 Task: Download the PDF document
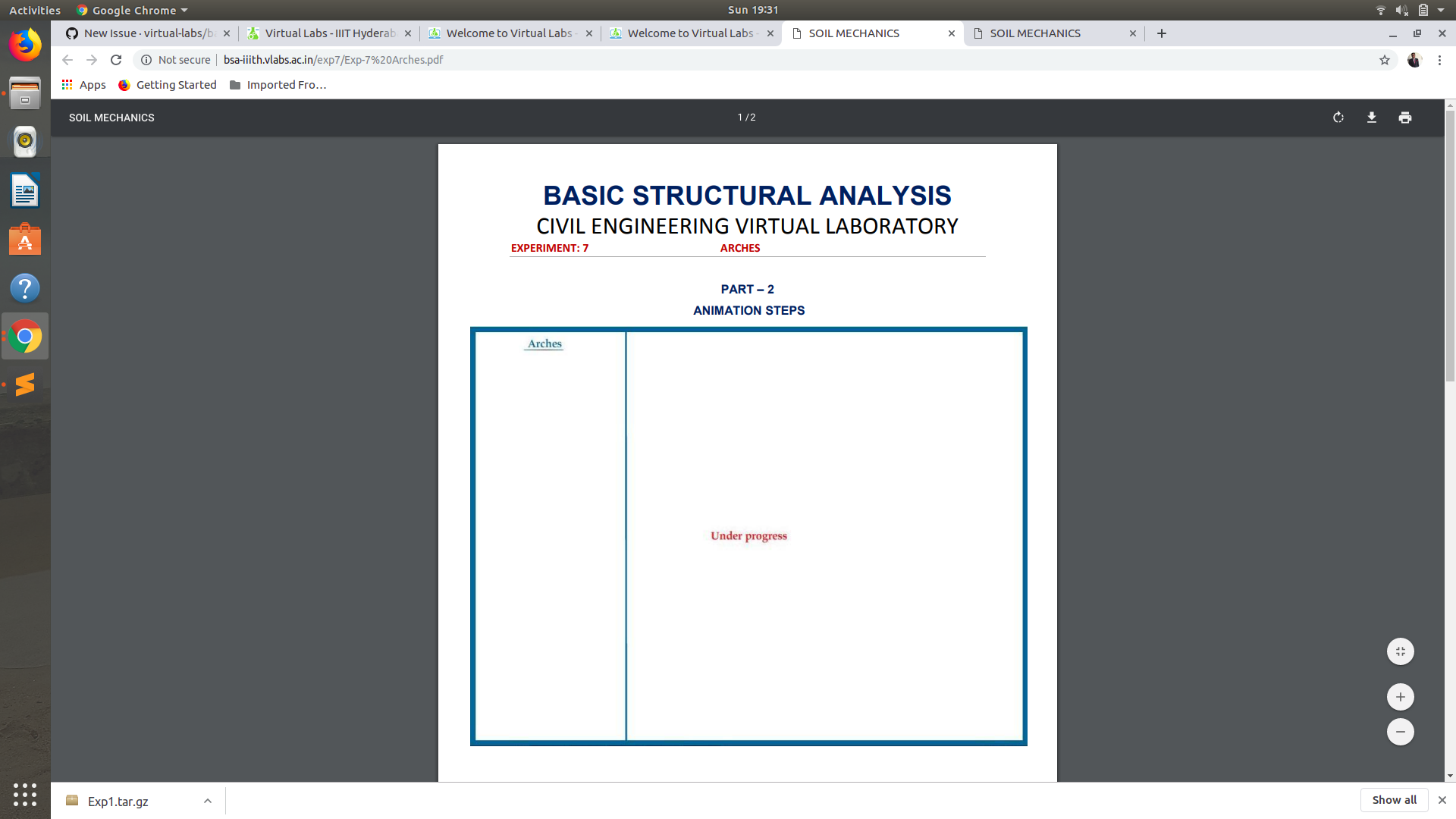[x=1372, y=118]
